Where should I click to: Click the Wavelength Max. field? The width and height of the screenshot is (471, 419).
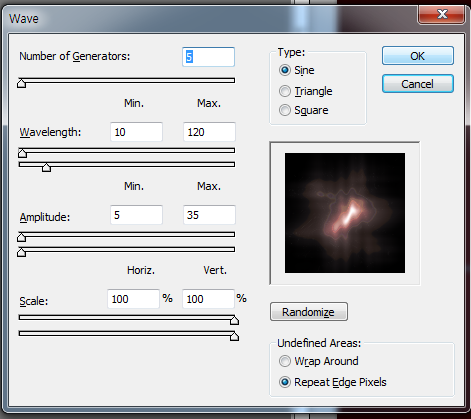tap(209, 132)
